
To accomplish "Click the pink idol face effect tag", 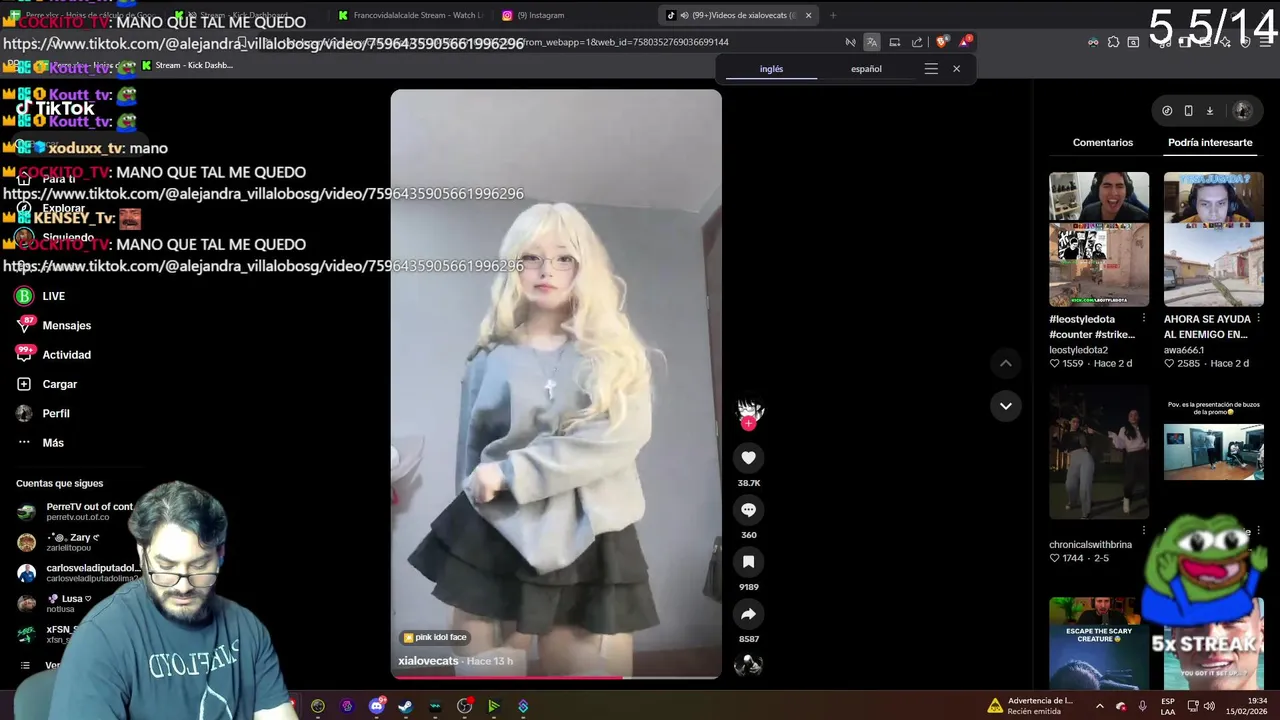I will [435, 637].
